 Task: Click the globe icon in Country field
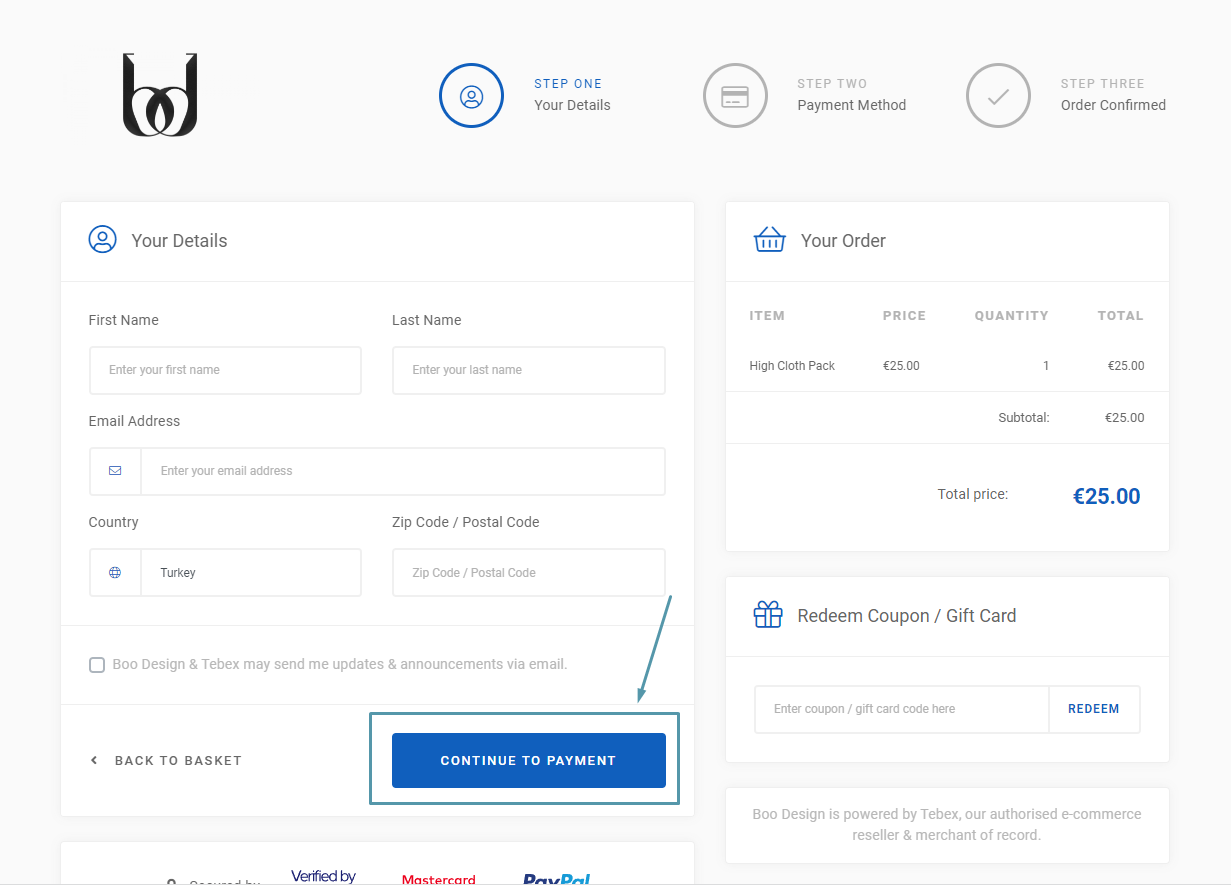click(115, 573)
